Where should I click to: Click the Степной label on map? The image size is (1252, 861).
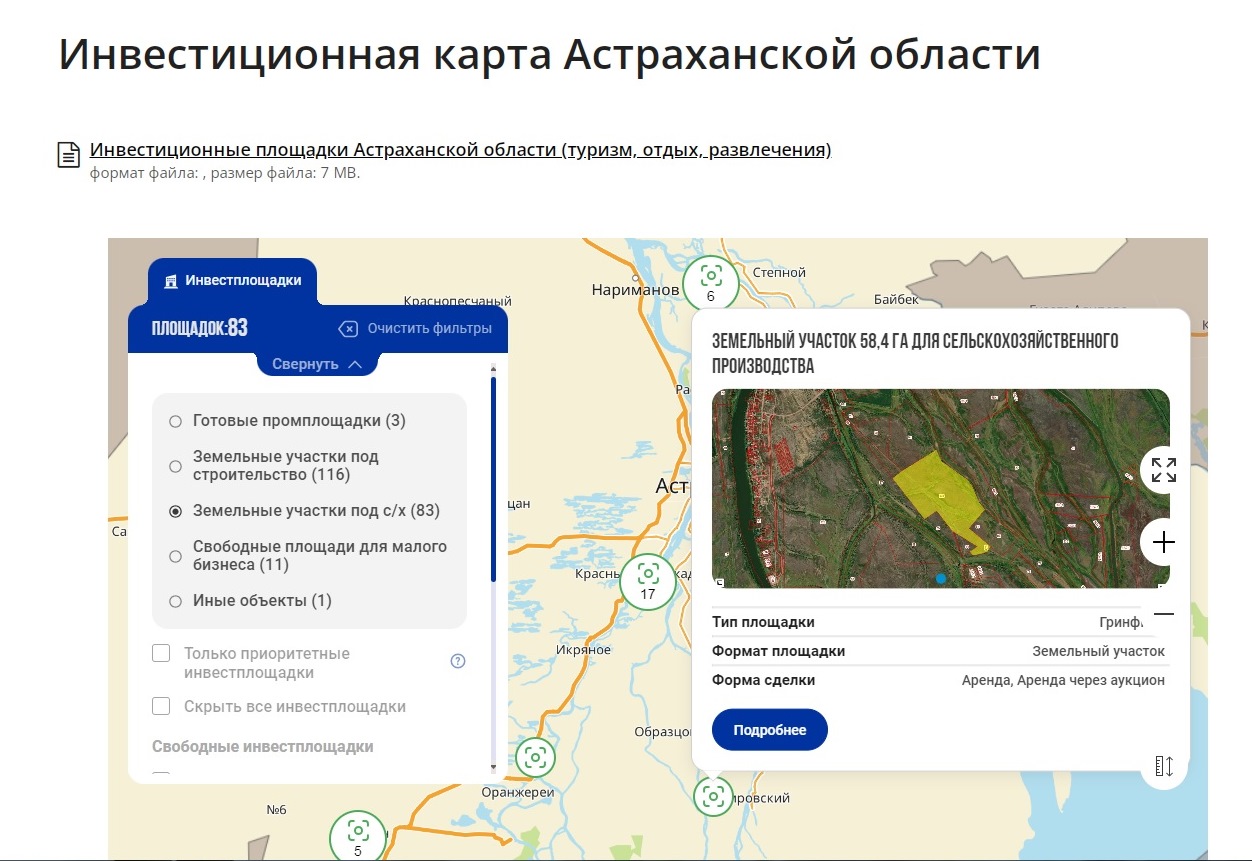[779, 272]
